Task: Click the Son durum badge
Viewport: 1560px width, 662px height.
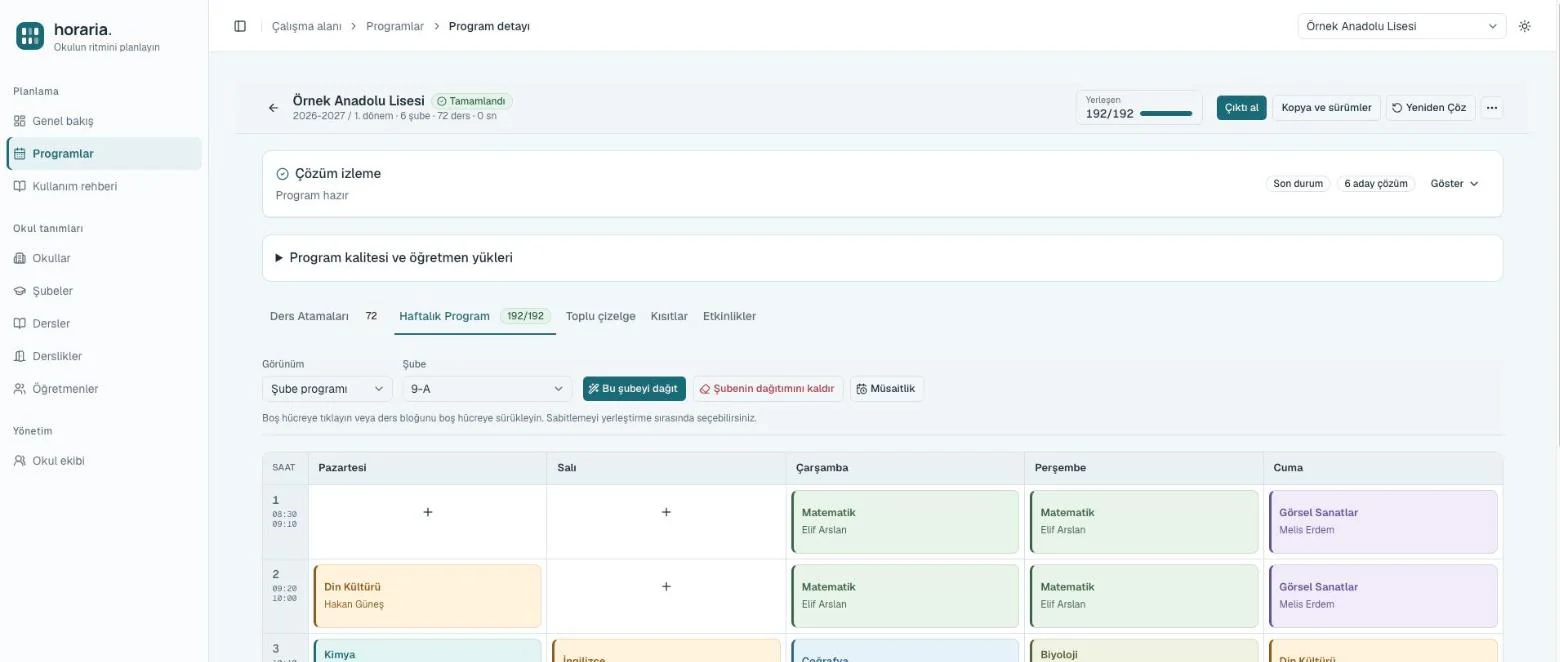Action: point(1297,184)
